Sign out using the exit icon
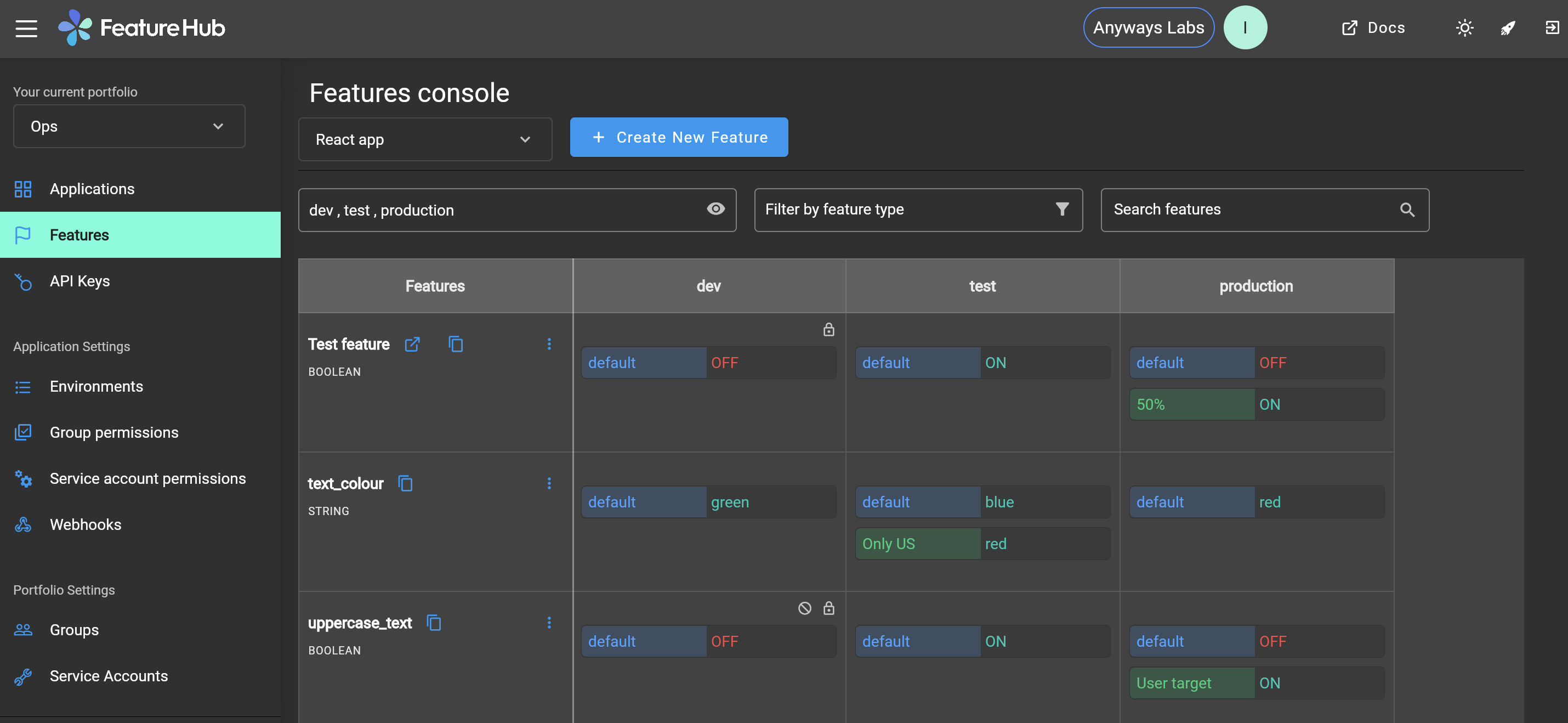This screenshot has height=723, width=1568. (x=1550, y=27)
